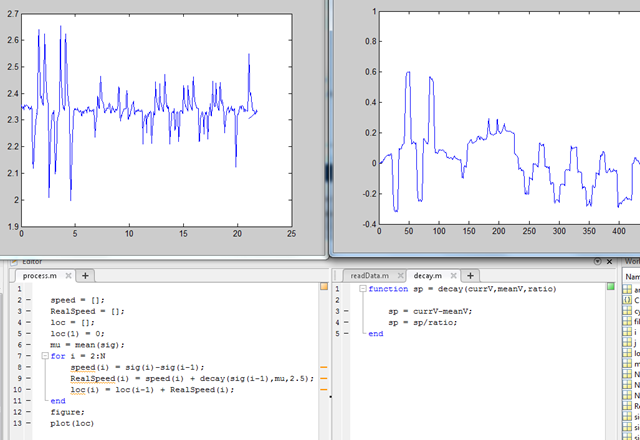Click the line 'sp = sp/ratio;' in decay.m

(x=423, y=322)
